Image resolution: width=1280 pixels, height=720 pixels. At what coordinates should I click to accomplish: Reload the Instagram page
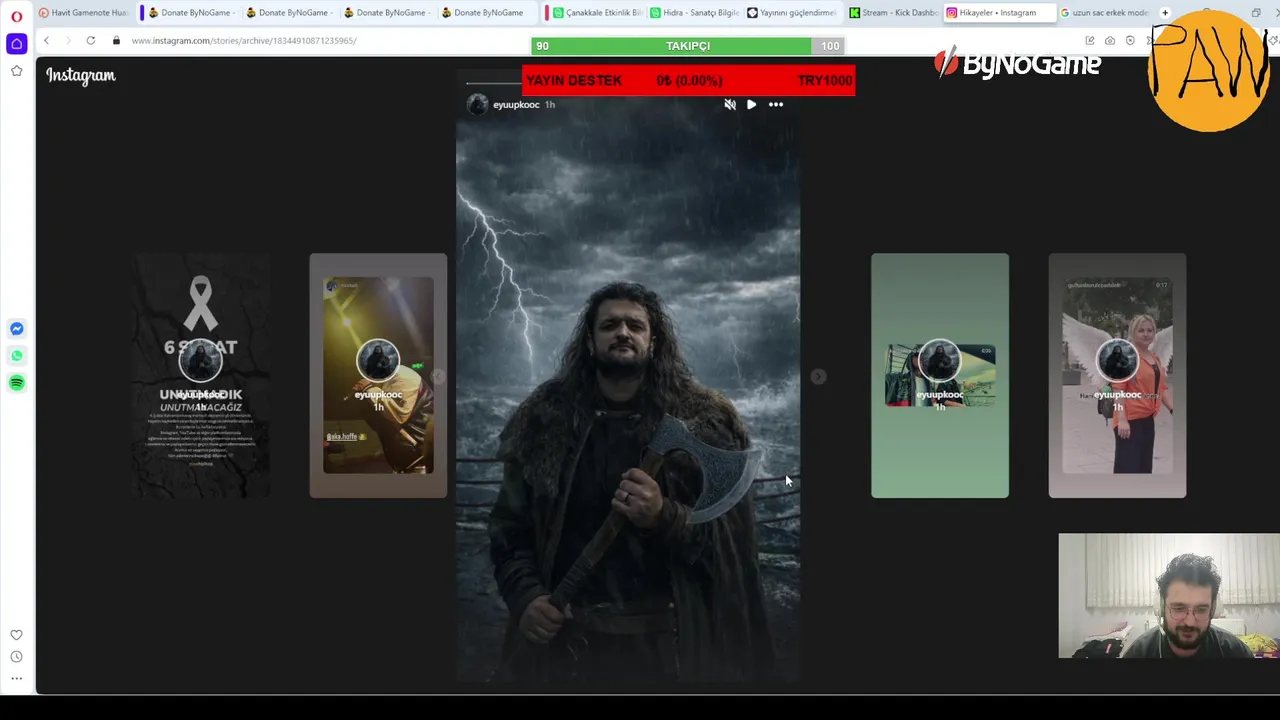90,41
